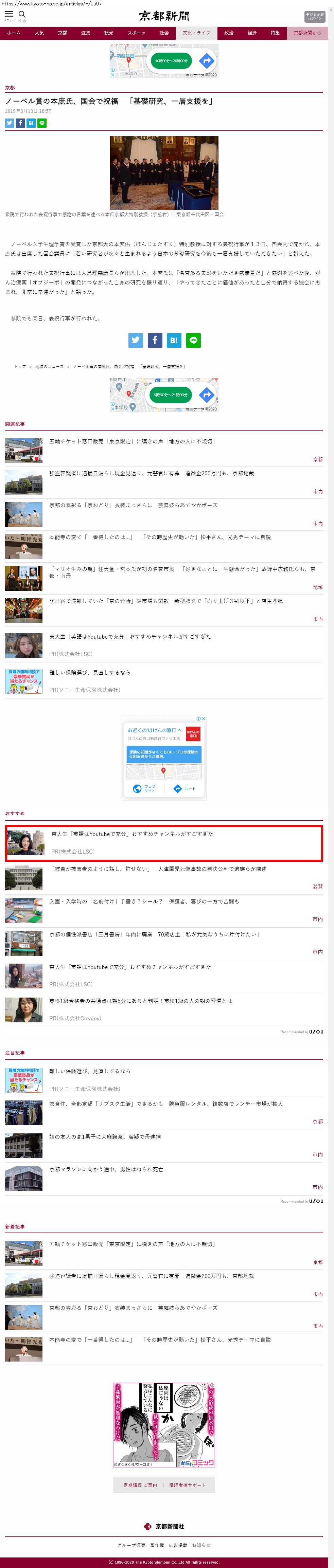The width and height of the screenshot is (334, 1568).
Task: Open article 入園・入学時の「名前付け」
Action: pyautogui.click(x=164, y=911)
